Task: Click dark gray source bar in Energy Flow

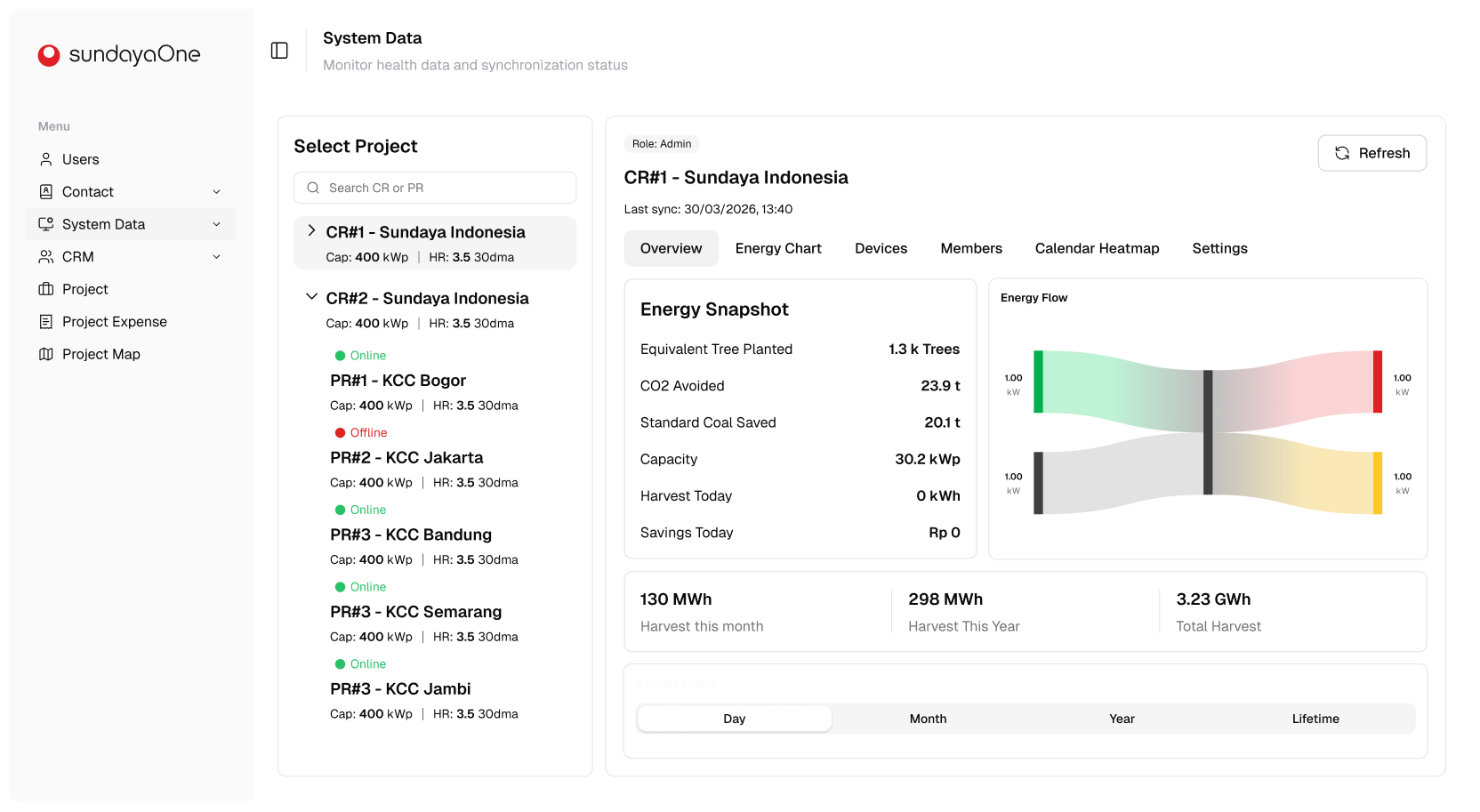Action: coord(1038,483)
